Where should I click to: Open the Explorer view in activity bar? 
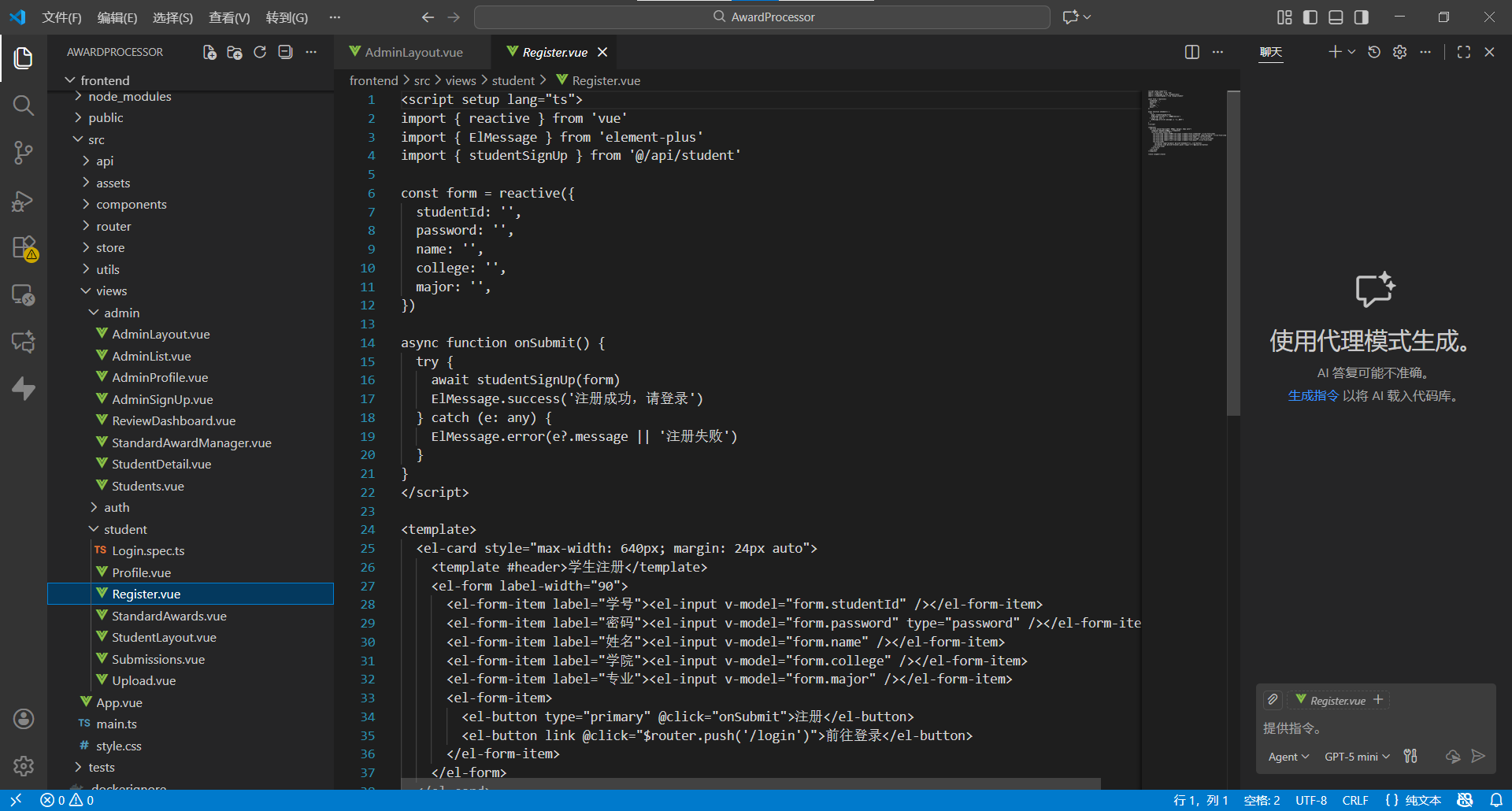pos(24,57)
